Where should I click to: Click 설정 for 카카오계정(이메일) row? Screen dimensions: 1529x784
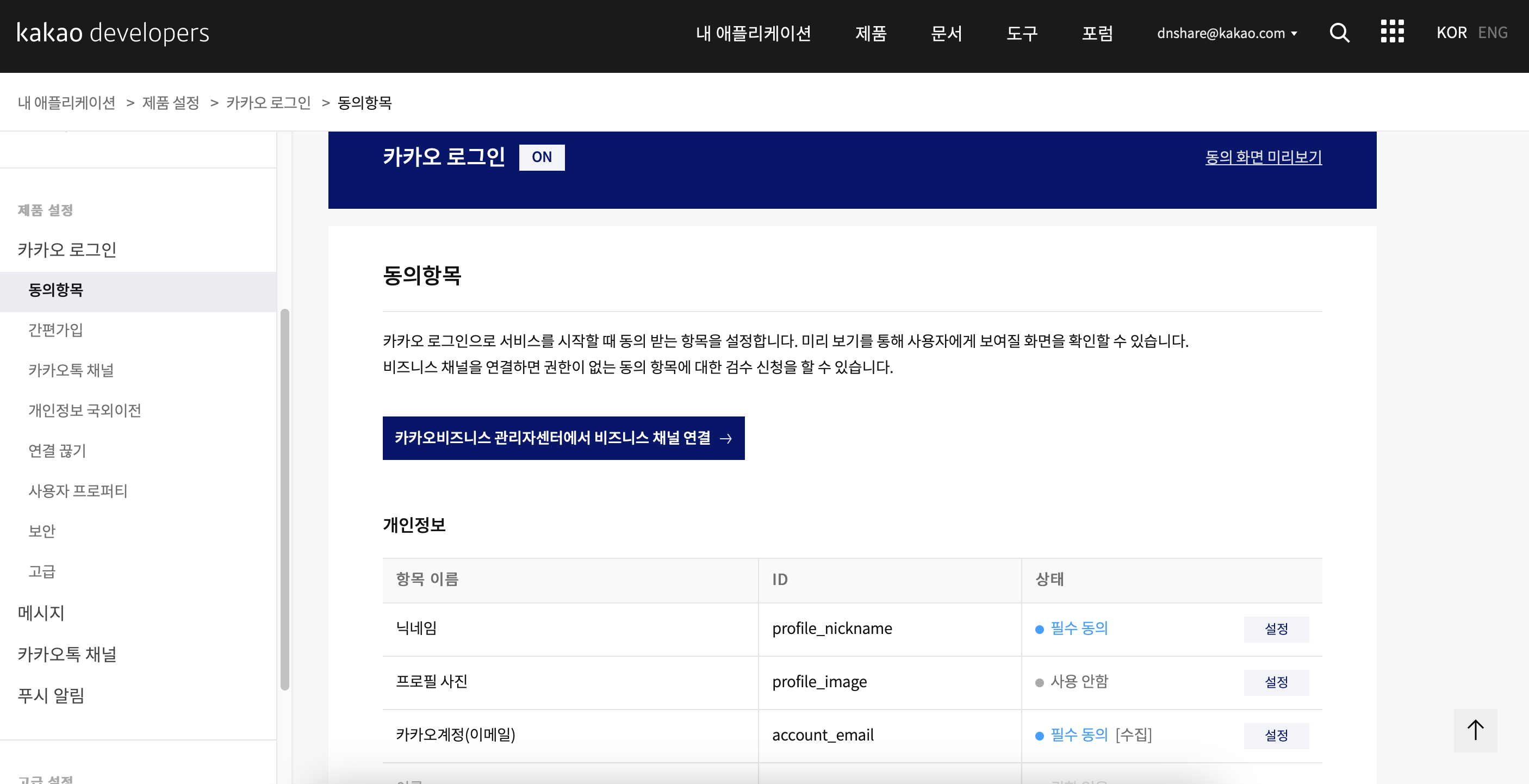point(1276,735)
